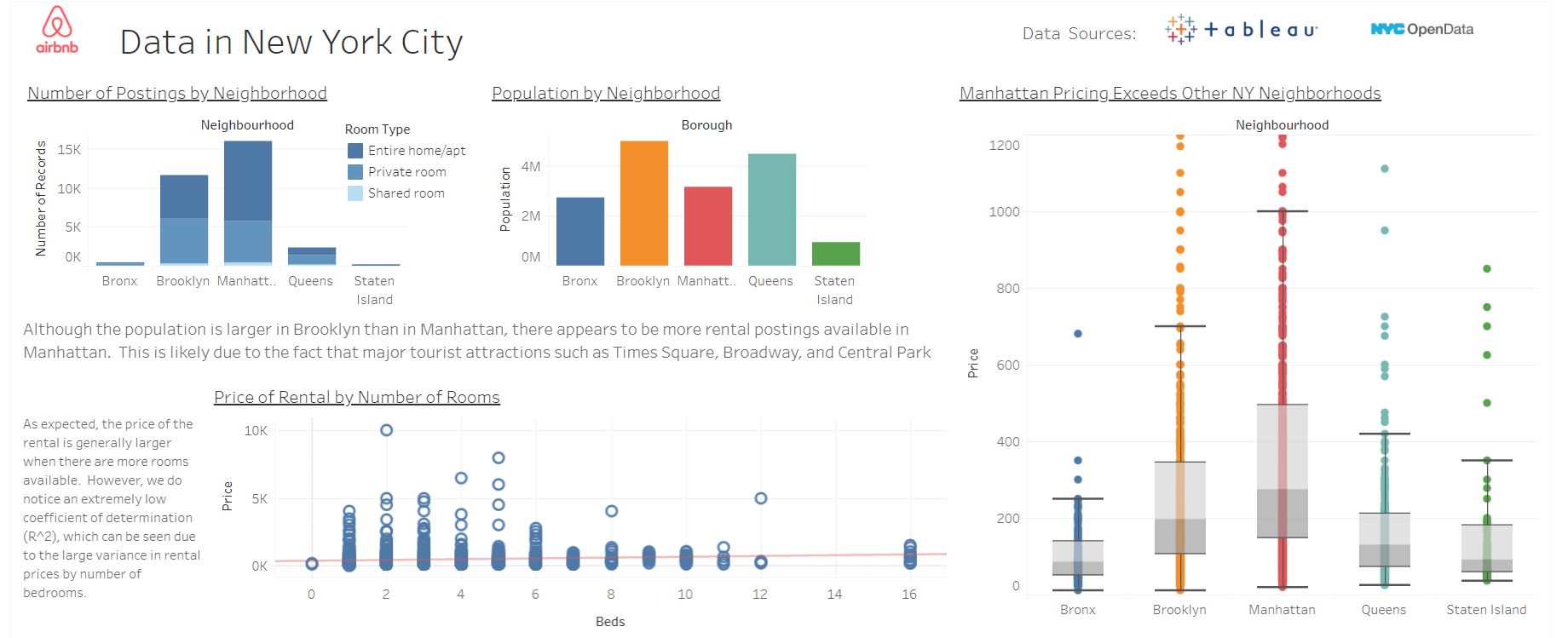Select the red Manhattan population bar

[707, 226]
